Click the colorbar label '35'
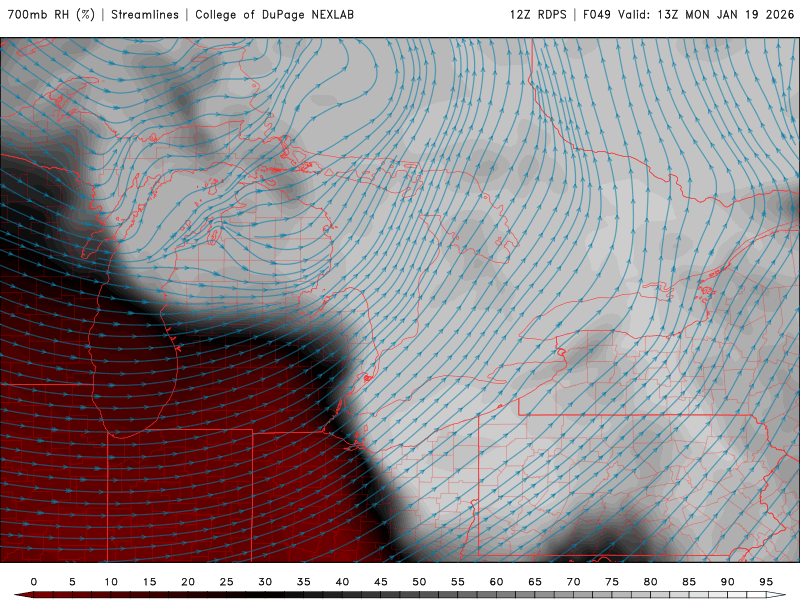This screenshot has height=600, width=800. pos(304,582)
